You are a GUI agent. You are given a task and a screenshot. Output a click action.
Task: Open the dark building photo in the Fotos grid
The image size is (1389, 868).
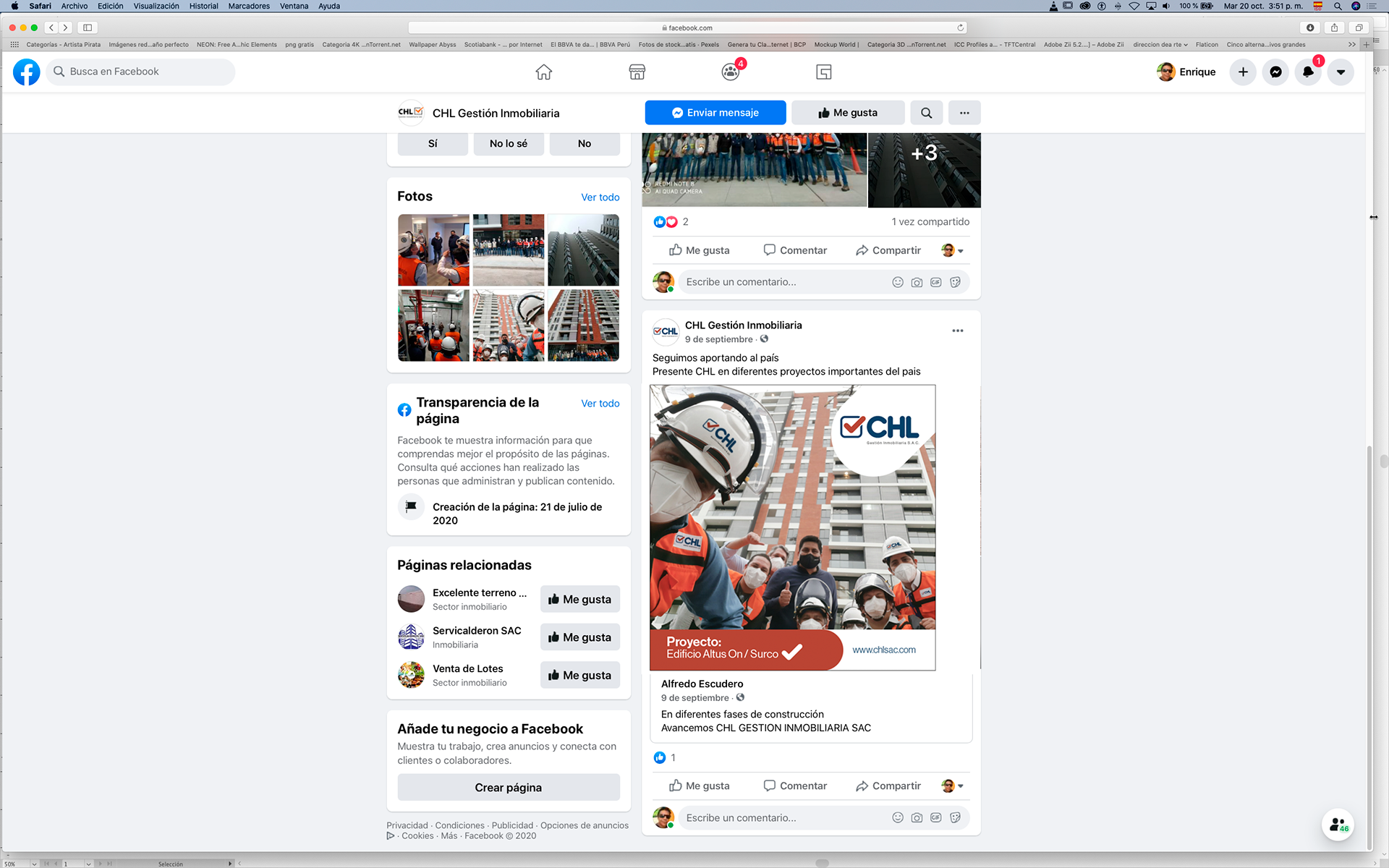pyautogui.click(x=583, y=250)
